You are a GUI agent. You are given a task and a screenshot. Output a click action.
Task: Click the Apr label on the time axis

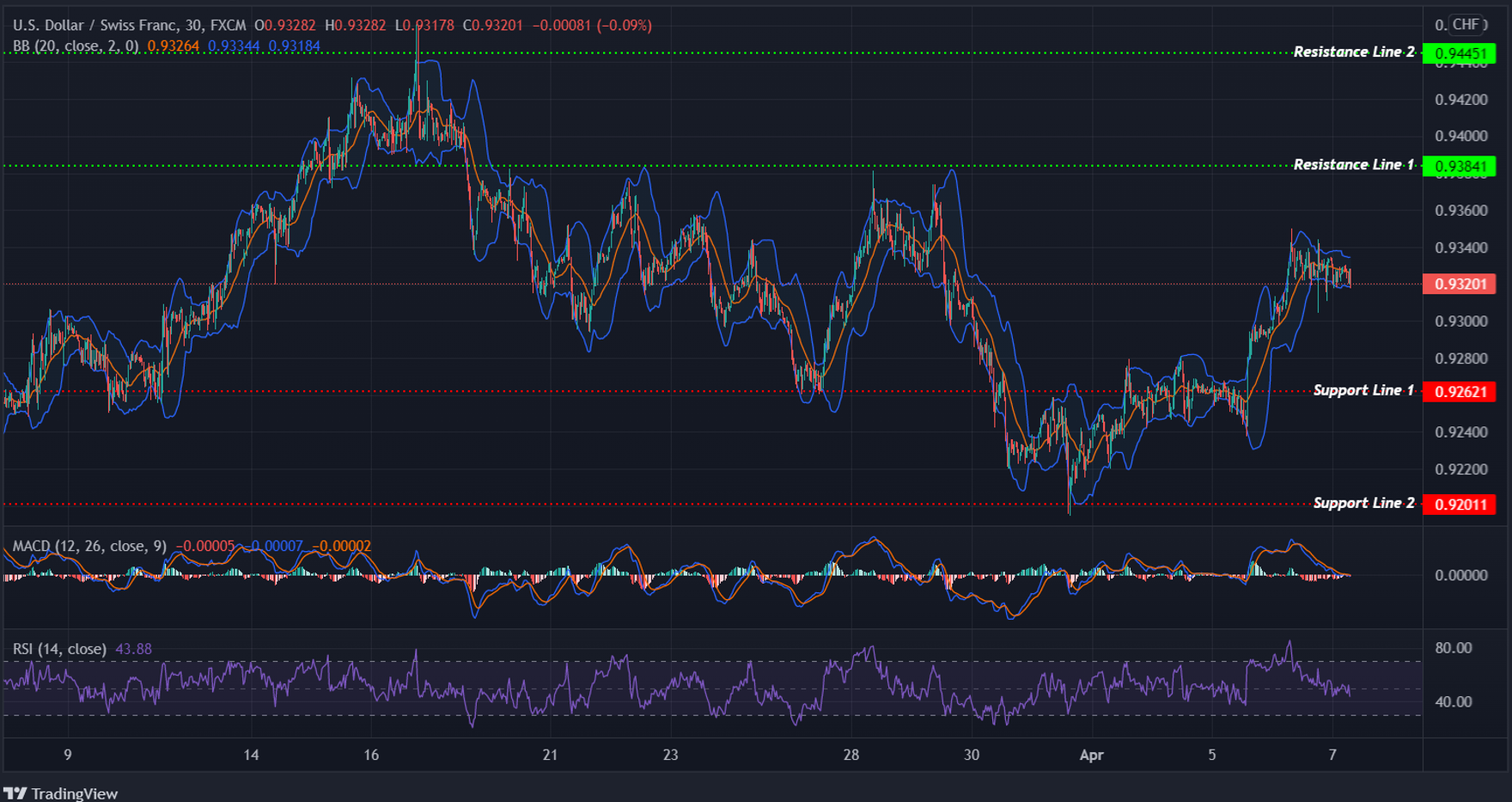coord(1092,754)
